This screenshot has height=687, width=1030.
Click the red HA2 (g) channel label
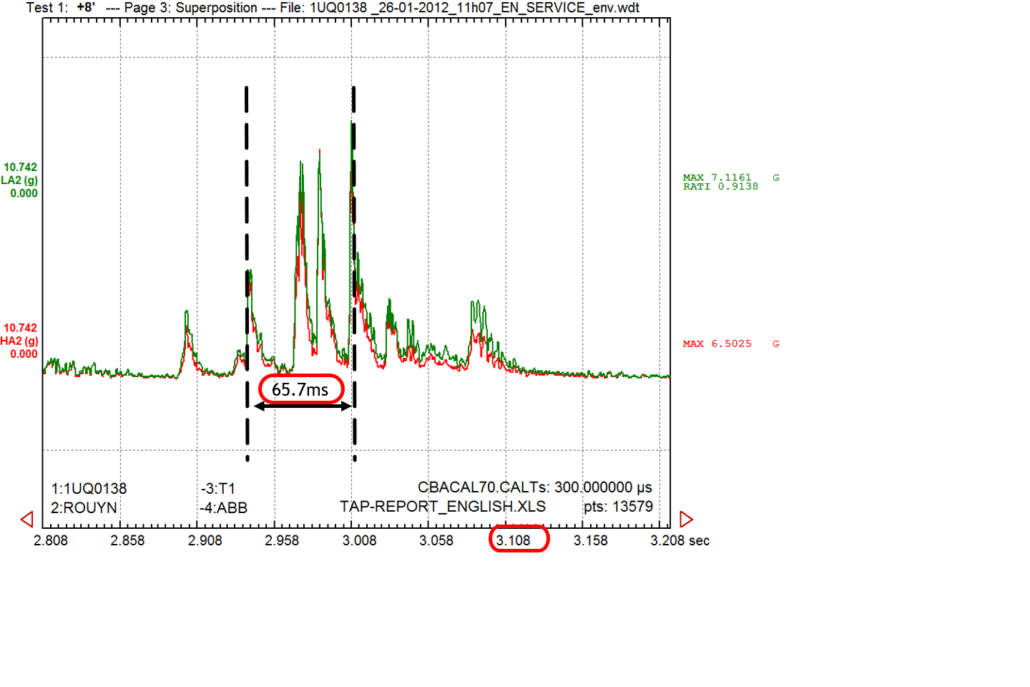(x=20, y=341)
